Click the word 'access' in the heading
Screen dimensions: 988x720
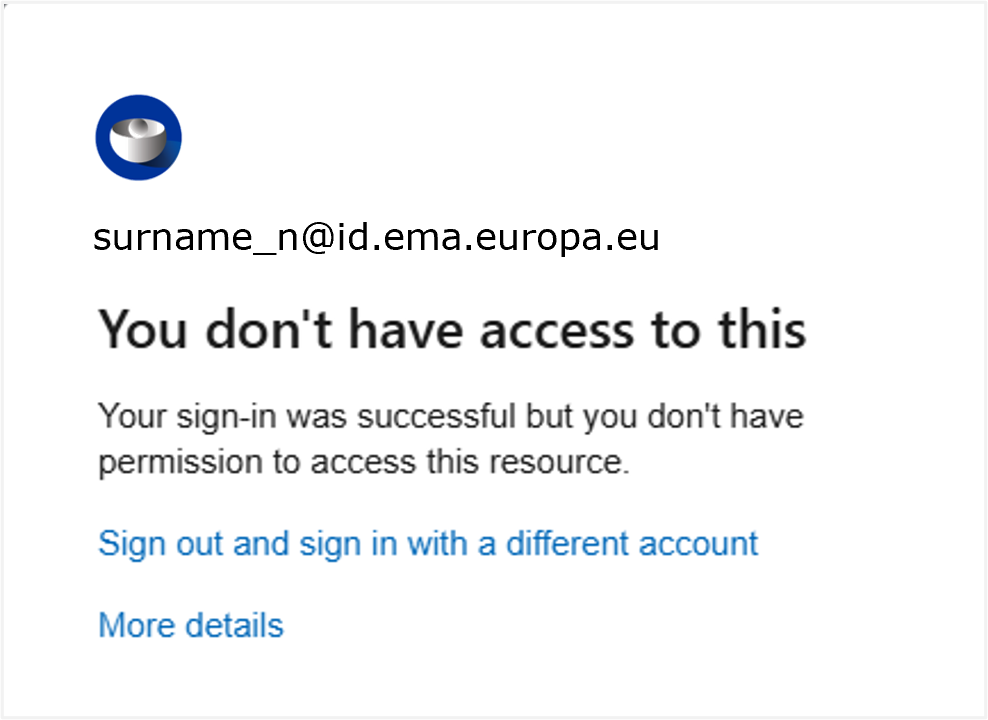556,329
